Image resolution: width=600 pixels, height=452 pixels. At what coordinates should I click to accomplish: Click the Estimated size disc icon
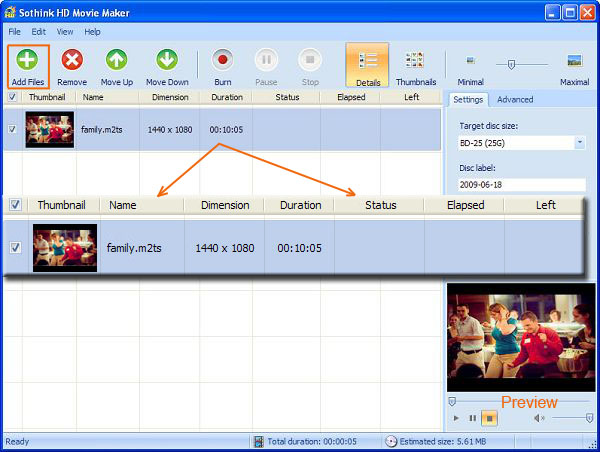point(391,442)
